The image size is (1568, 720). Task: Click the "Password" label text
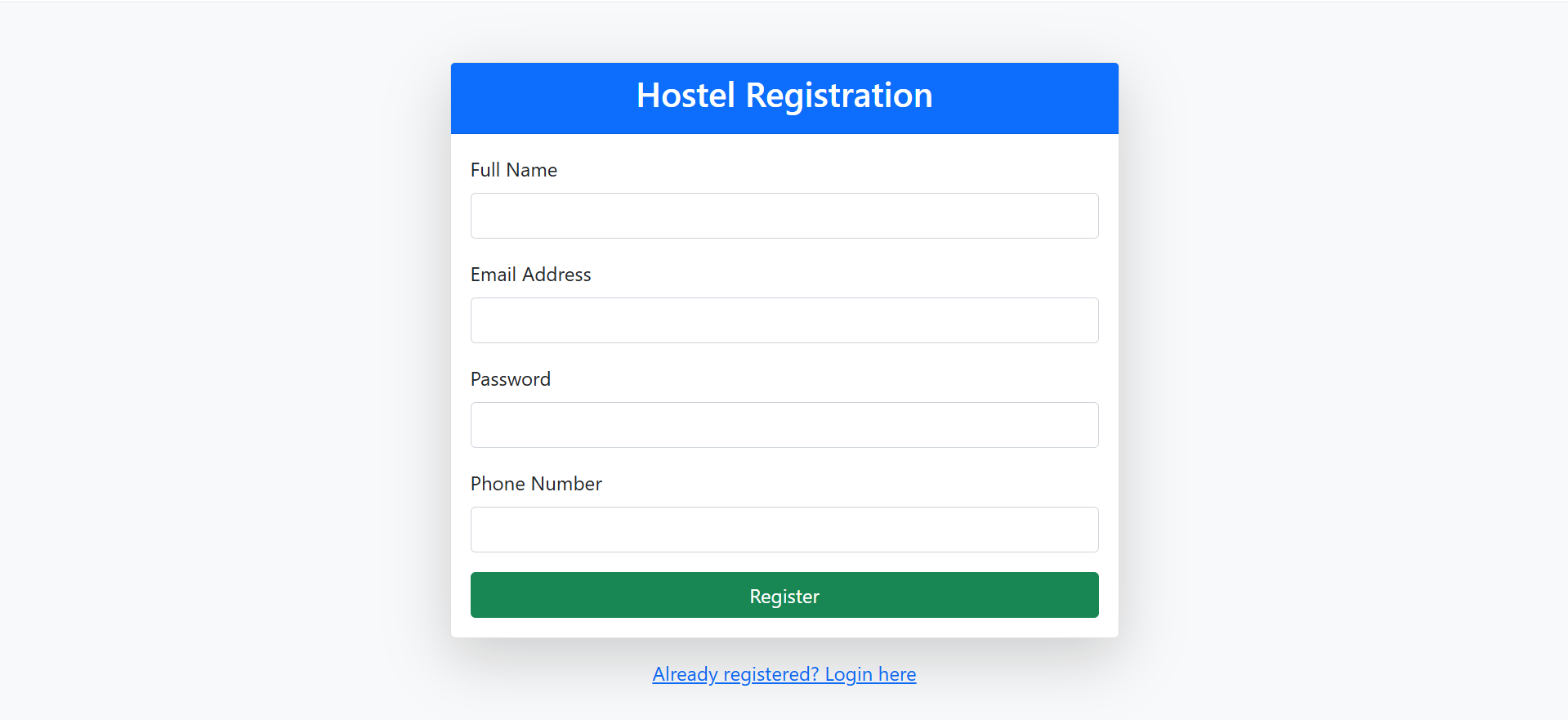pyautogui.click(x=511, y=379)
